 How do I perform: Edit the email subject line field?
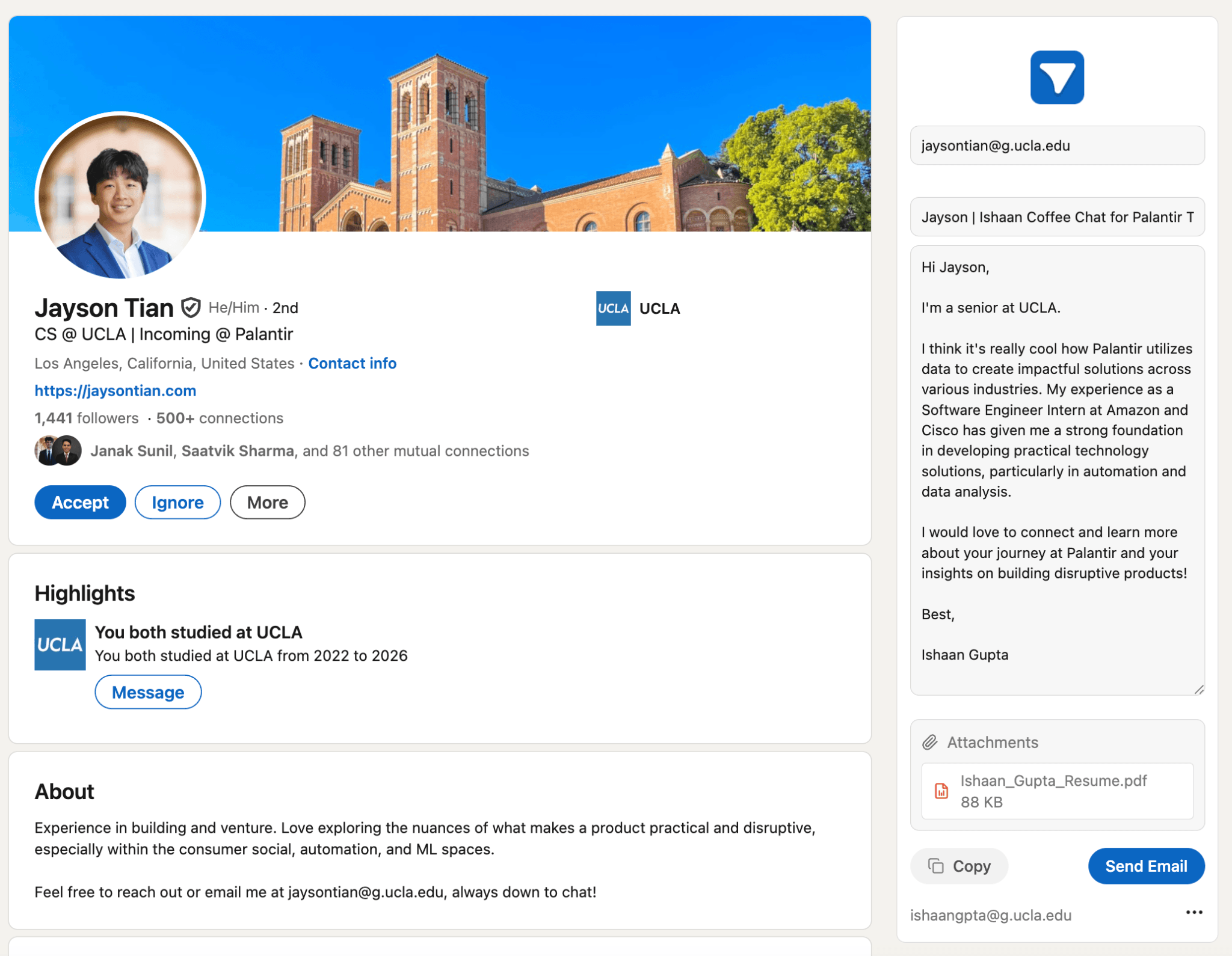1057,217
